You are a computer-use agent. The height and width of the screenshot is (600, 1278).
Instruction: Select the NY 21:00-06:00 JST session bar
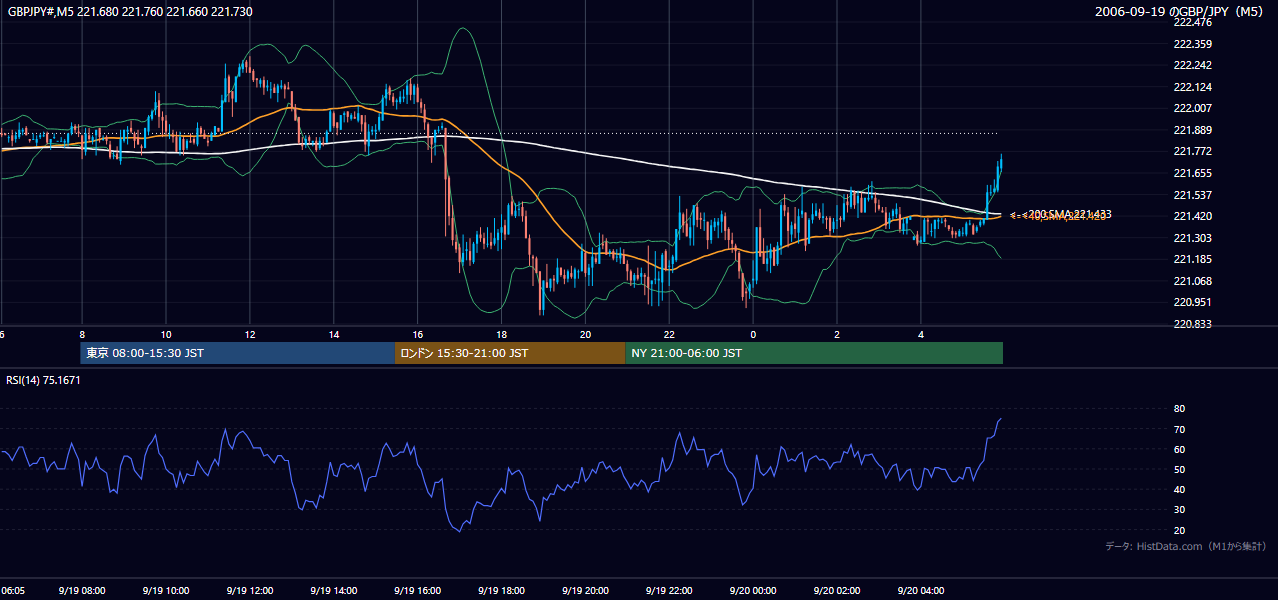[x=814, y=353]
